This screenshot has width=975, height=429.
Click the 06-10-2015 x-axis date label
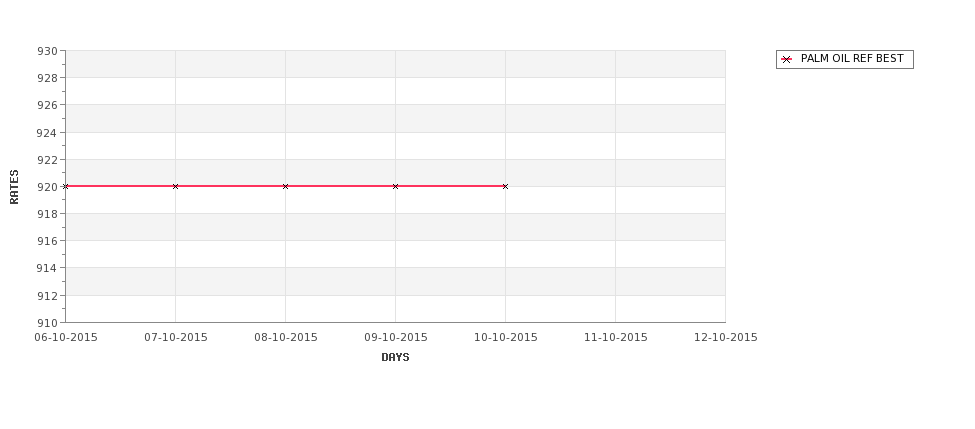pos(65,338)
